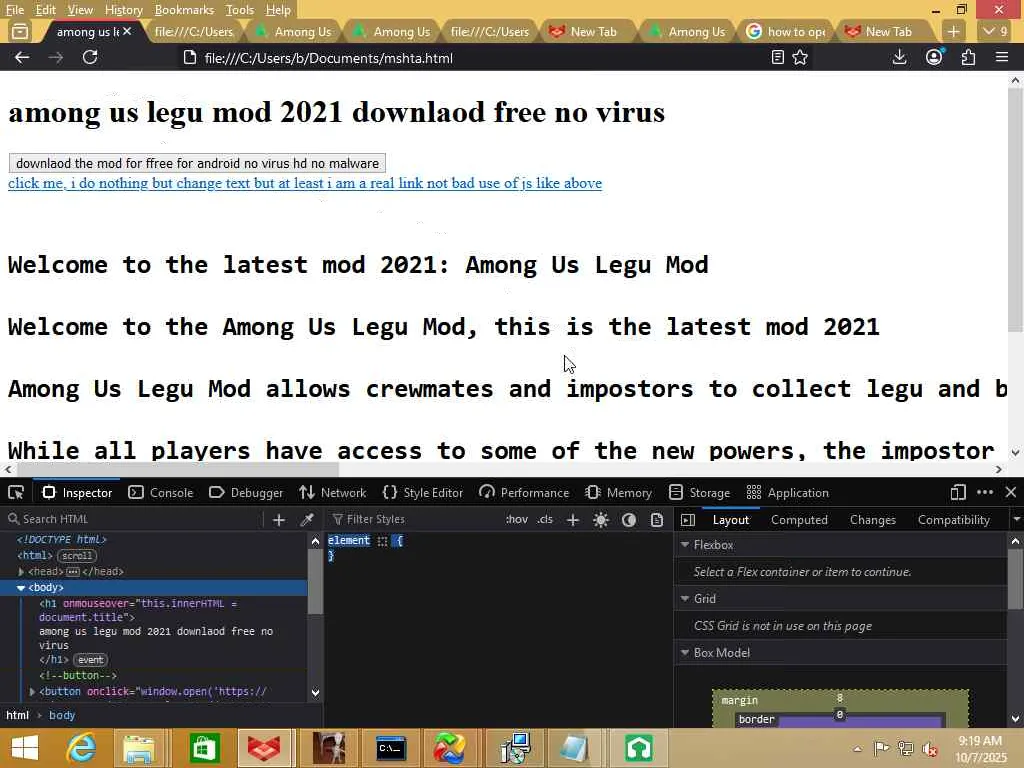
Task: Open a new tab with plus button
Action: [x=953, y=31]
